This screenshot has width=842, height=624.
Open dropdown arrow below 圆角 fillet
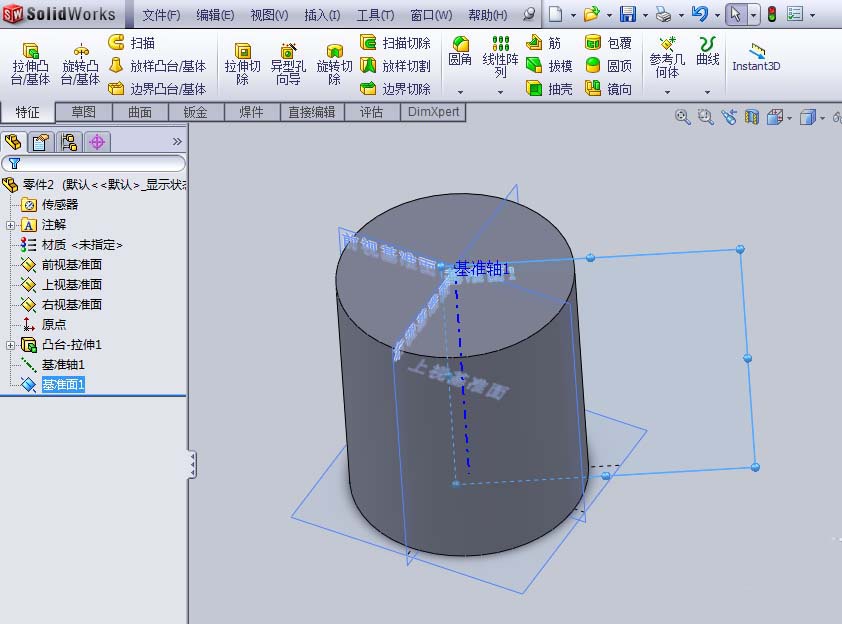pos(460,92)
